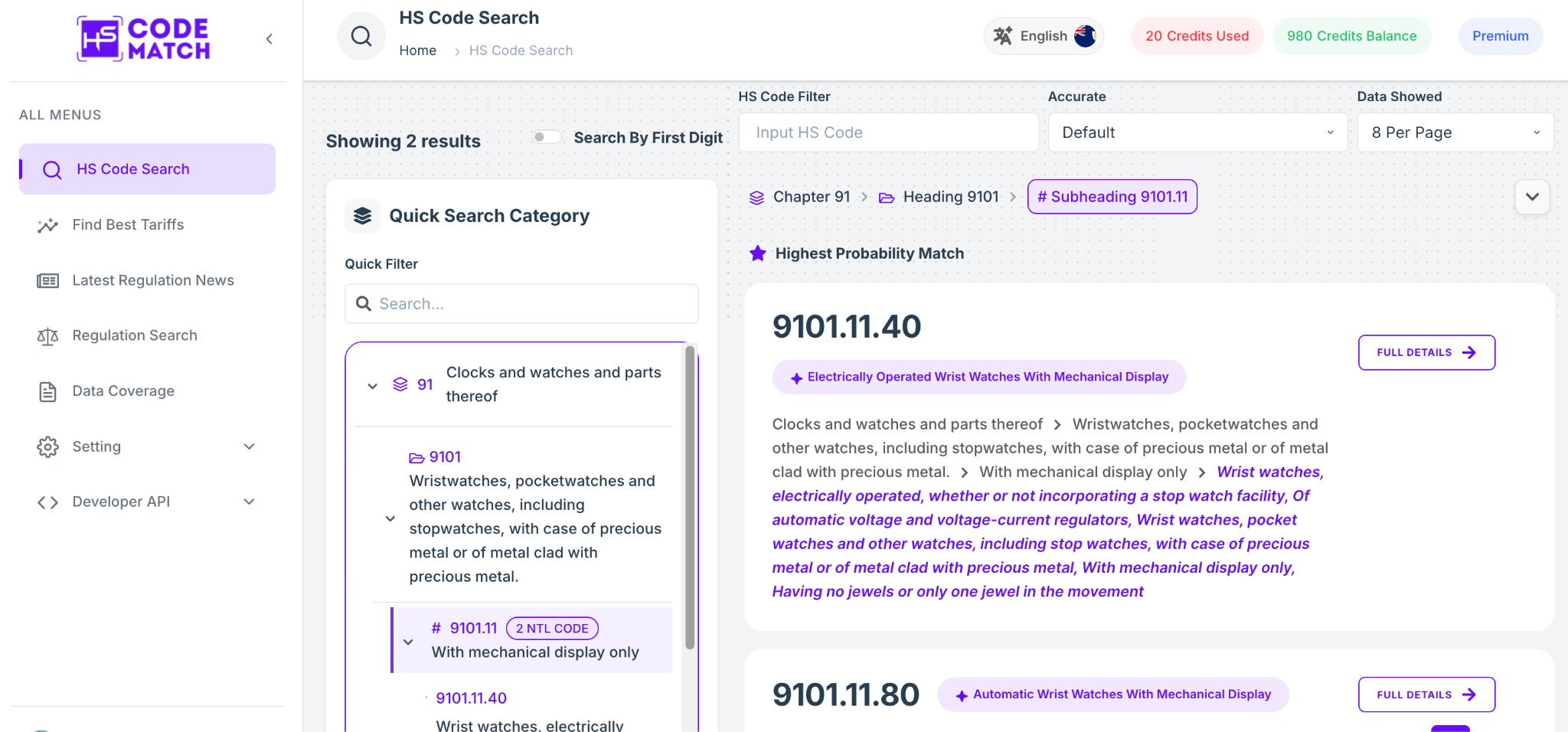
Task: Click the Data Coverage document icon
Action: pos(47,392)
